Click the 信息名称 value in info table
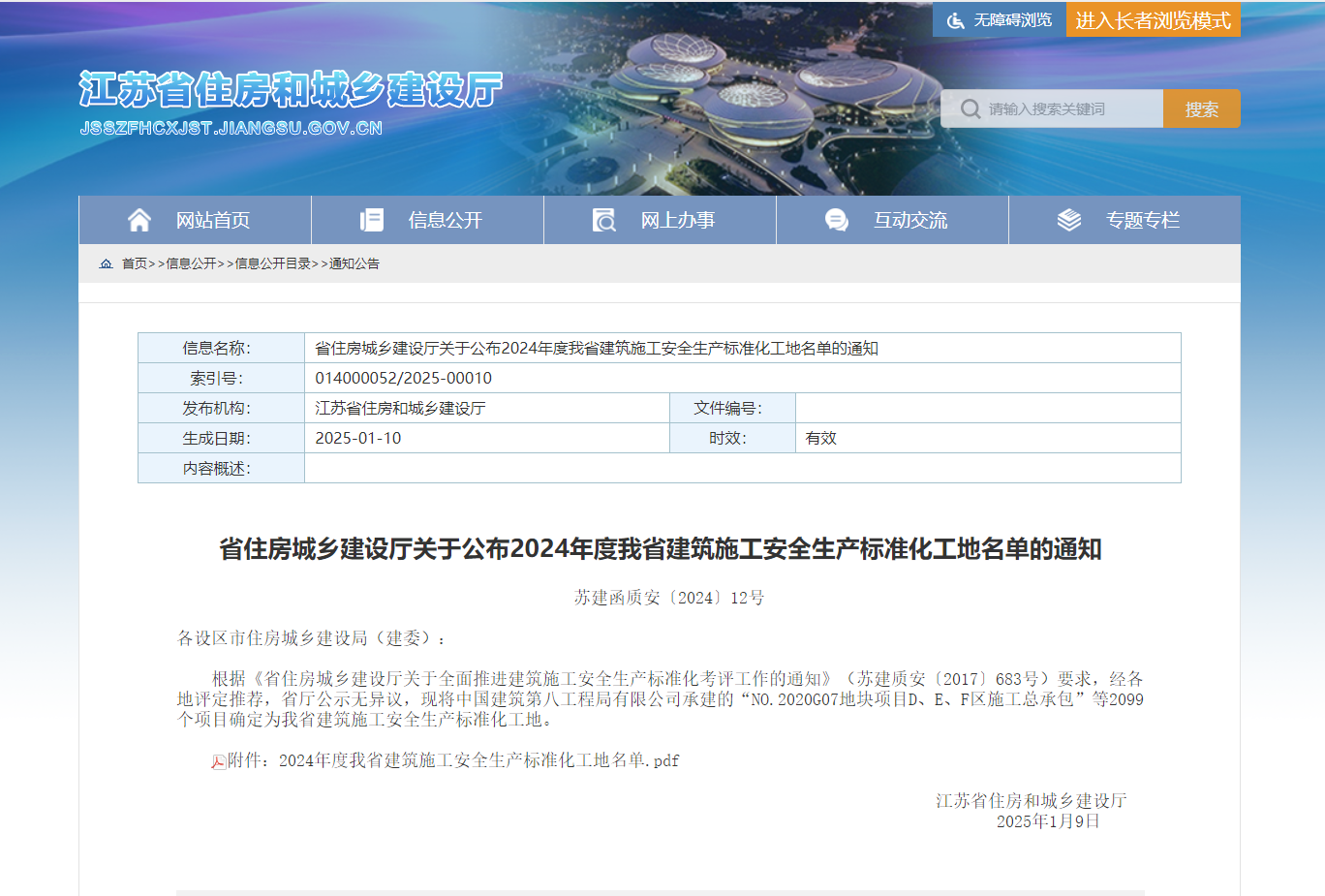This screenshot has height=896, width=1325. pos(597,348)
